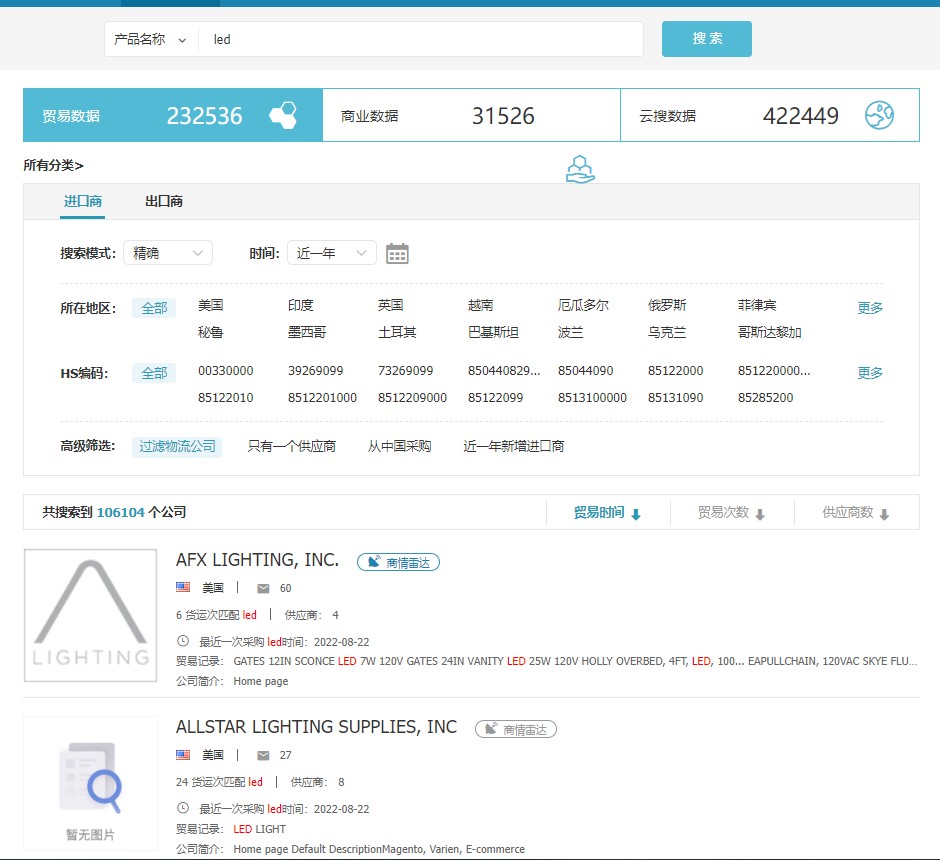Click the hand-holding-cubes icon above the panel

pos(580,169)
